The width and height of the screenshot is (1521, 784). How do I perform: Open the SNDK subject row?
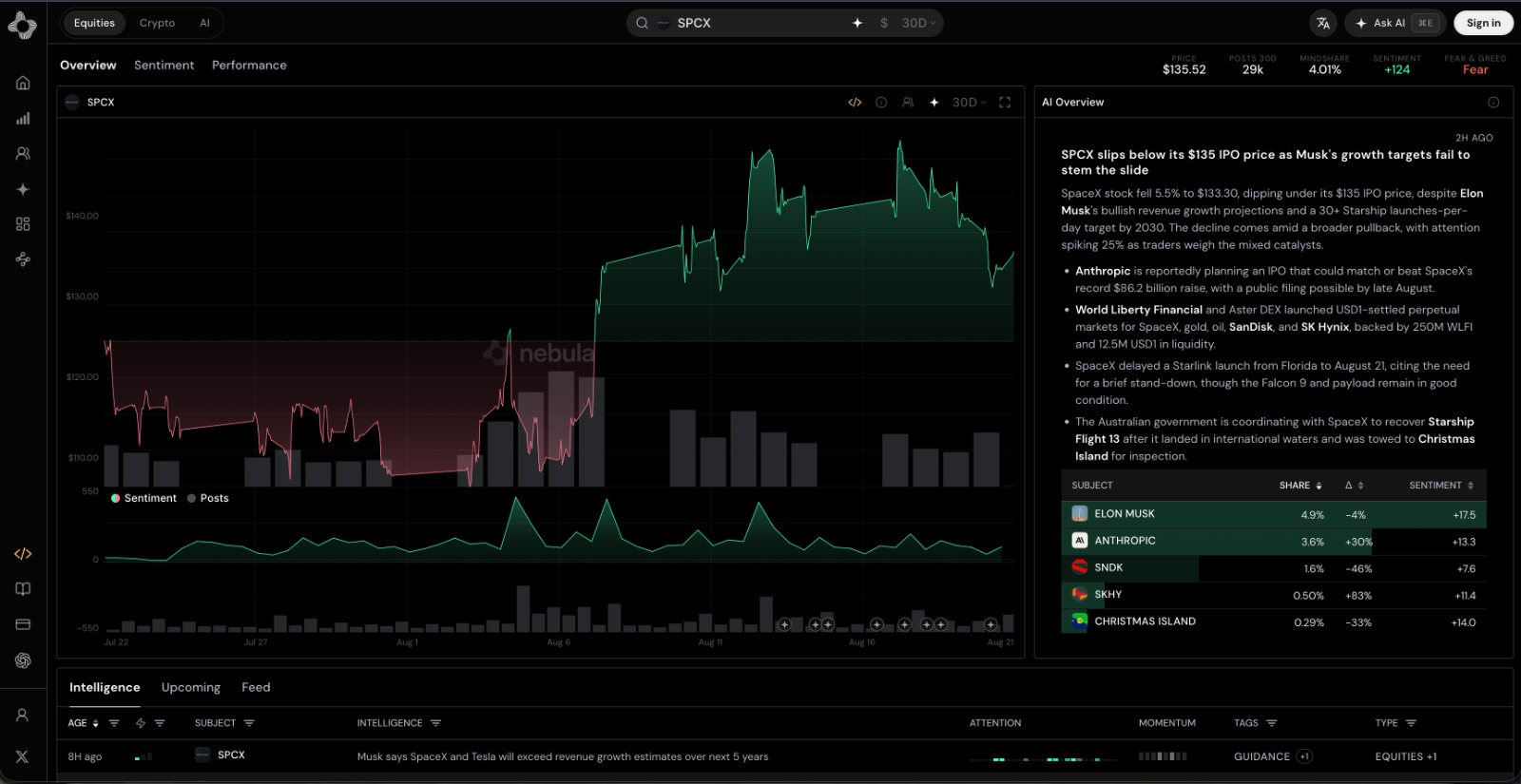pos(1273,568)
